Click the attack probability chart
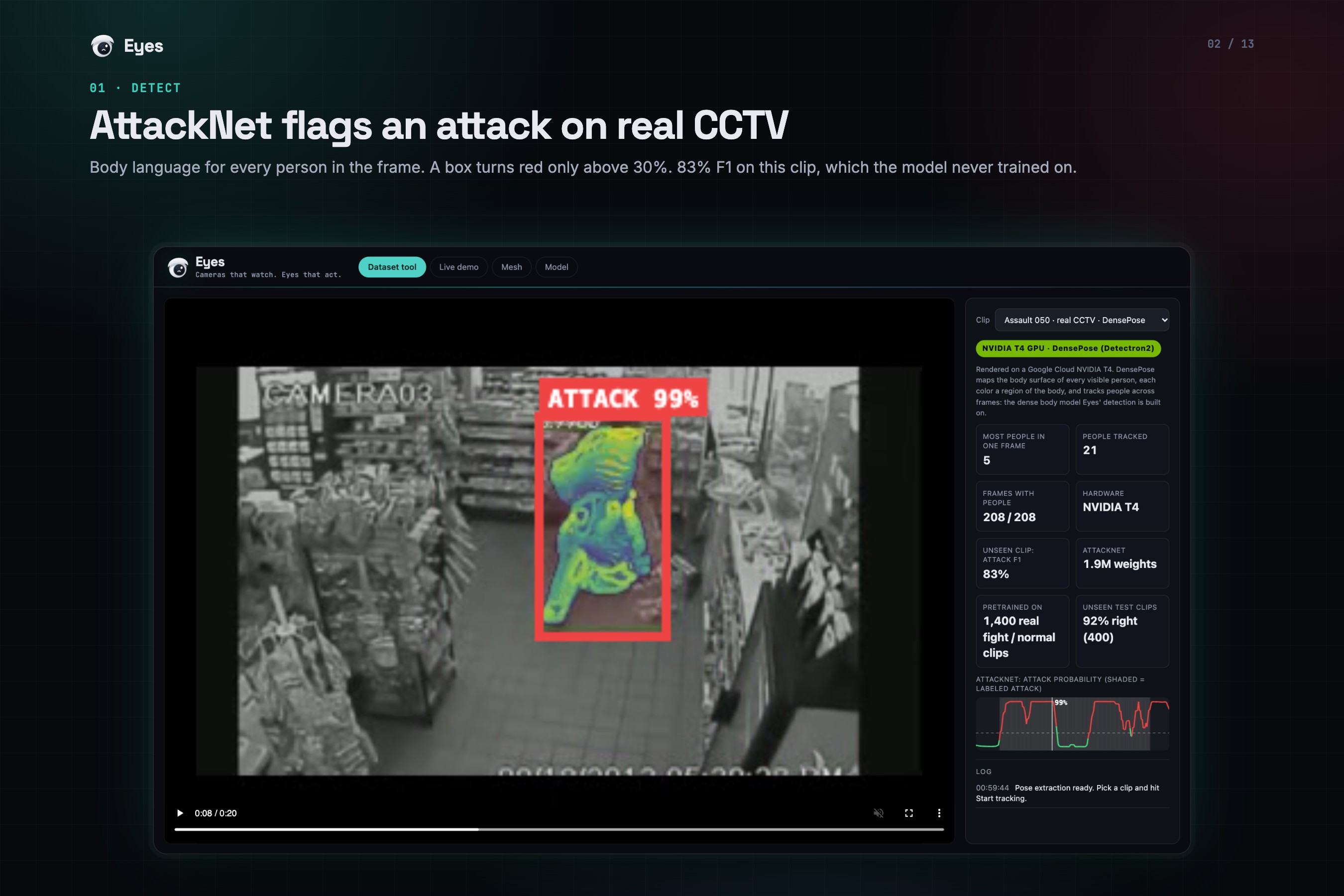 pos(1072,723)
